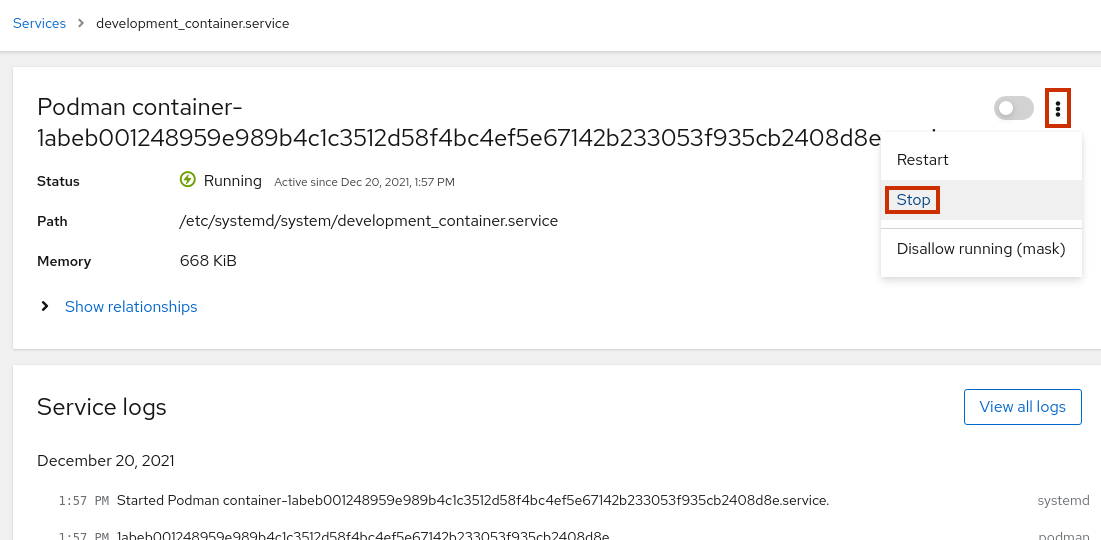Click the development_container.service breadcrumb item
The height and width of the screenshot is (540, 1101).
[x=192, y=23]
